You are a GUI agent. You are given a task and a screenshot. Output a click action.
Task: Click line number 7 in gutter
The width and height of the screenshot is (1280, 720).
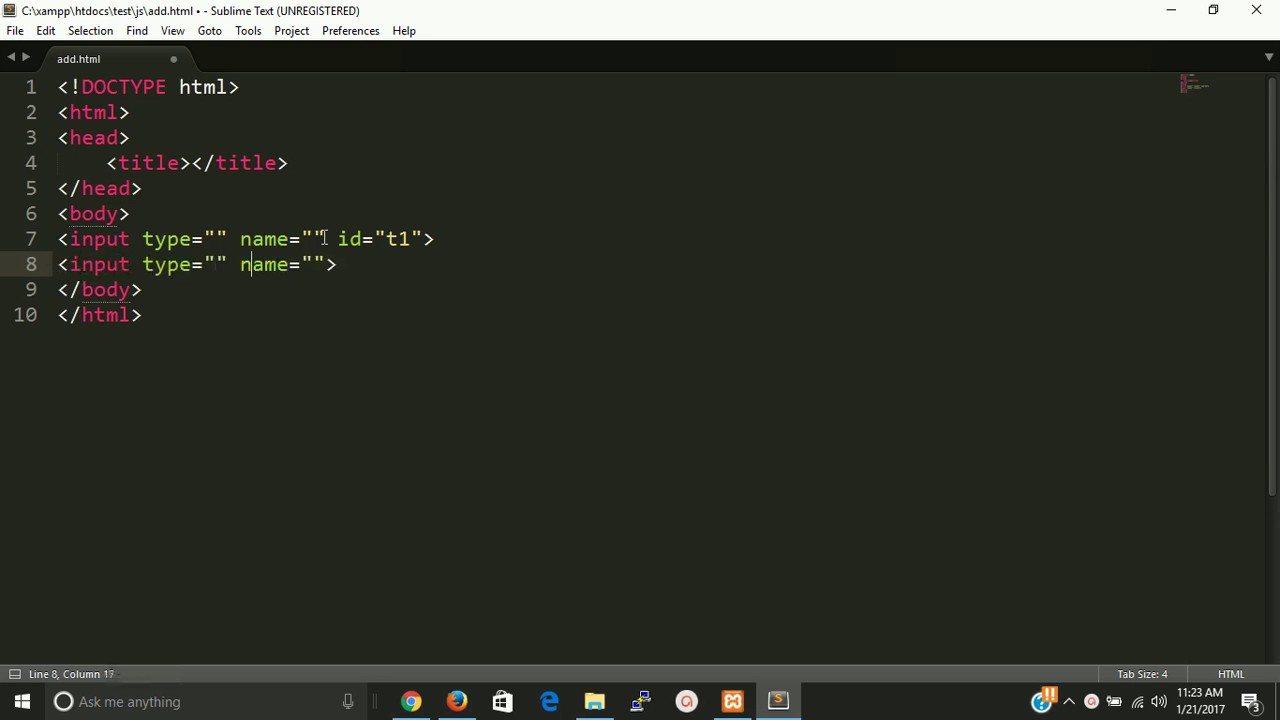[x=31, y=239]
